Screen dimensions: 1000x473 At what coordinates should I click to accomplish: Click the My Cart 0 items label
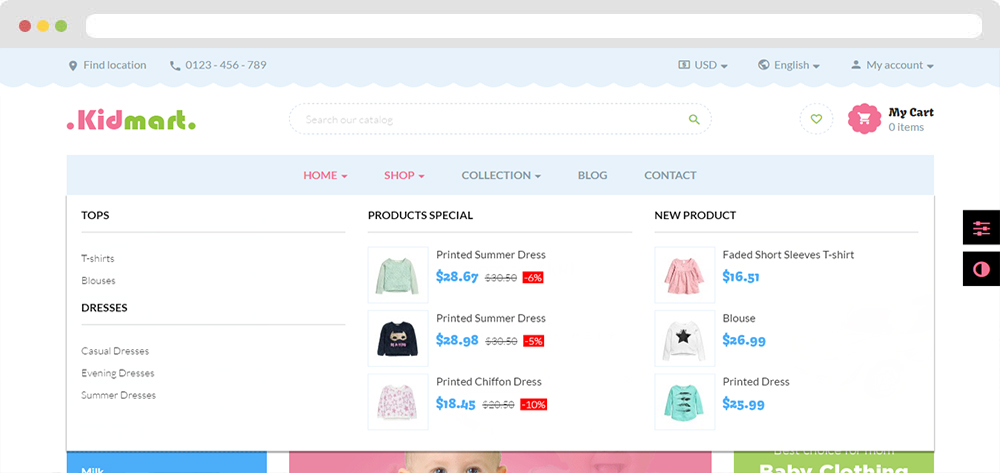coord(911,119)
